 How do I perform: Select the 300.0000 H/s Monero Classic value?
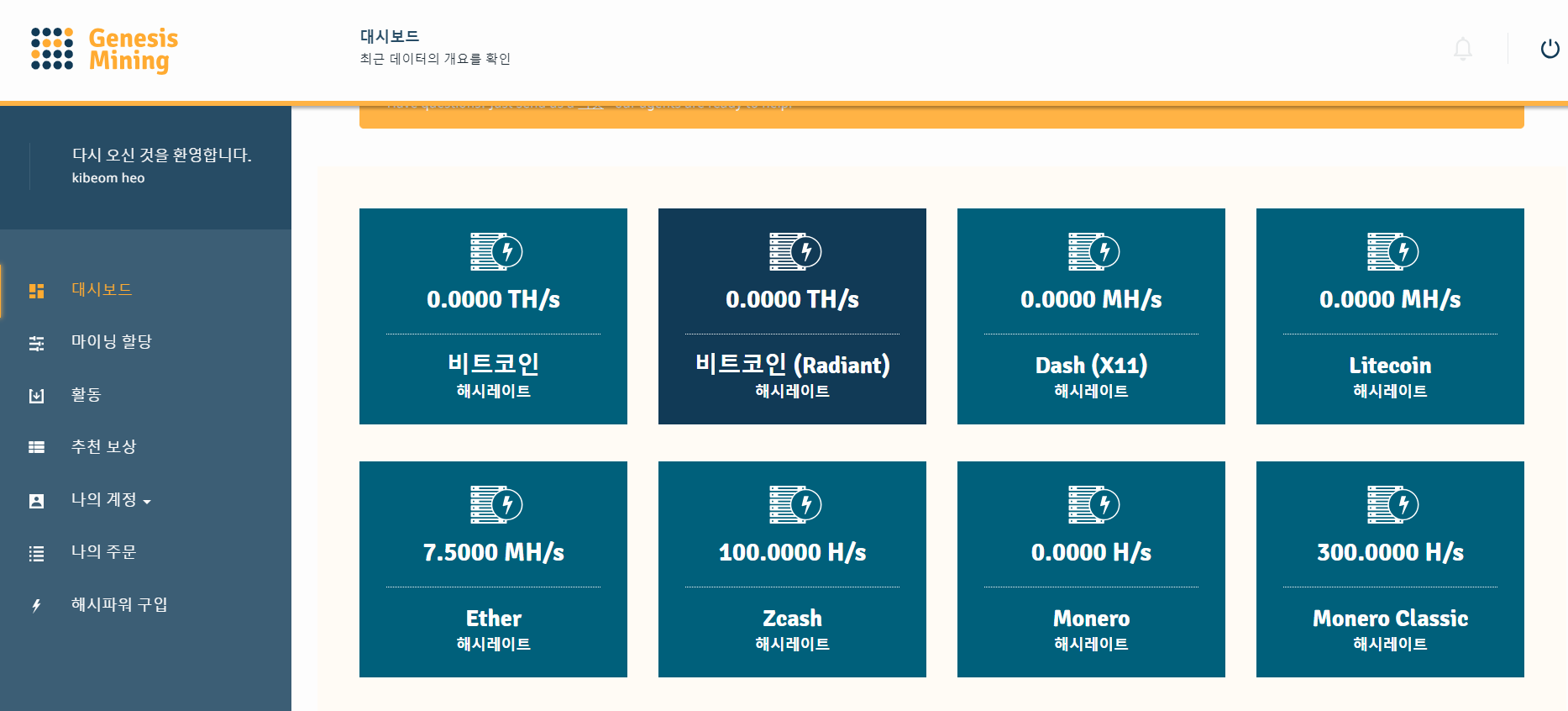(1390, 552)
